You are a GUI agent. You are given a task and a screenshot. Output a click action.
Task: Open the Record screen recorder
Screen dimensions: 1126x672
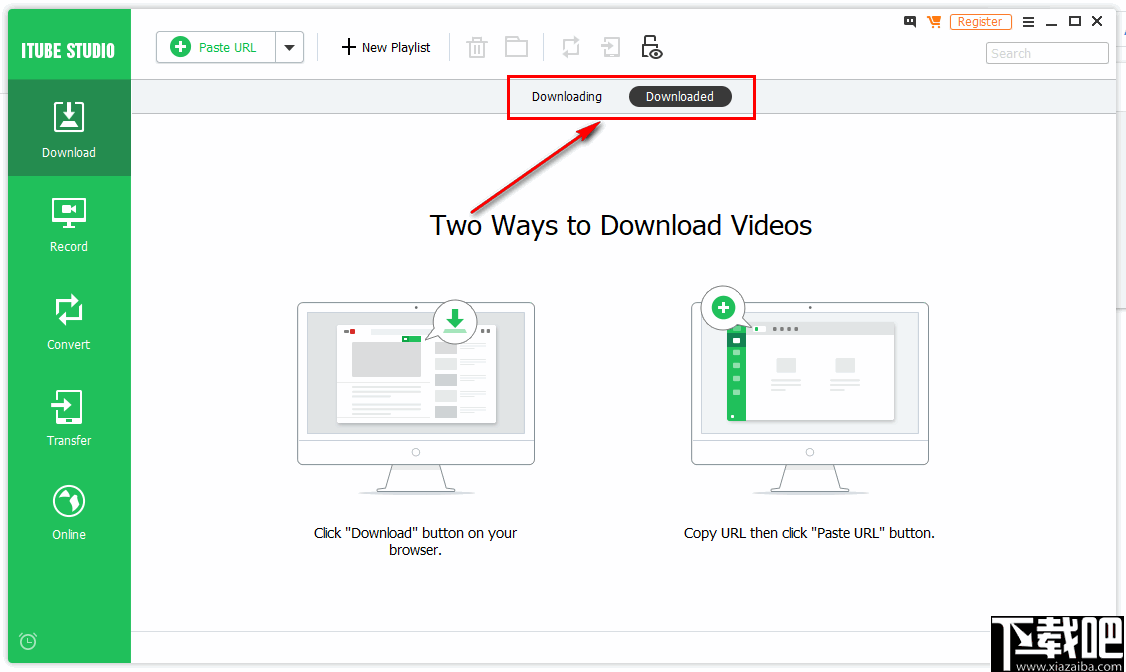pyautogui.click(x=68, y=224)
